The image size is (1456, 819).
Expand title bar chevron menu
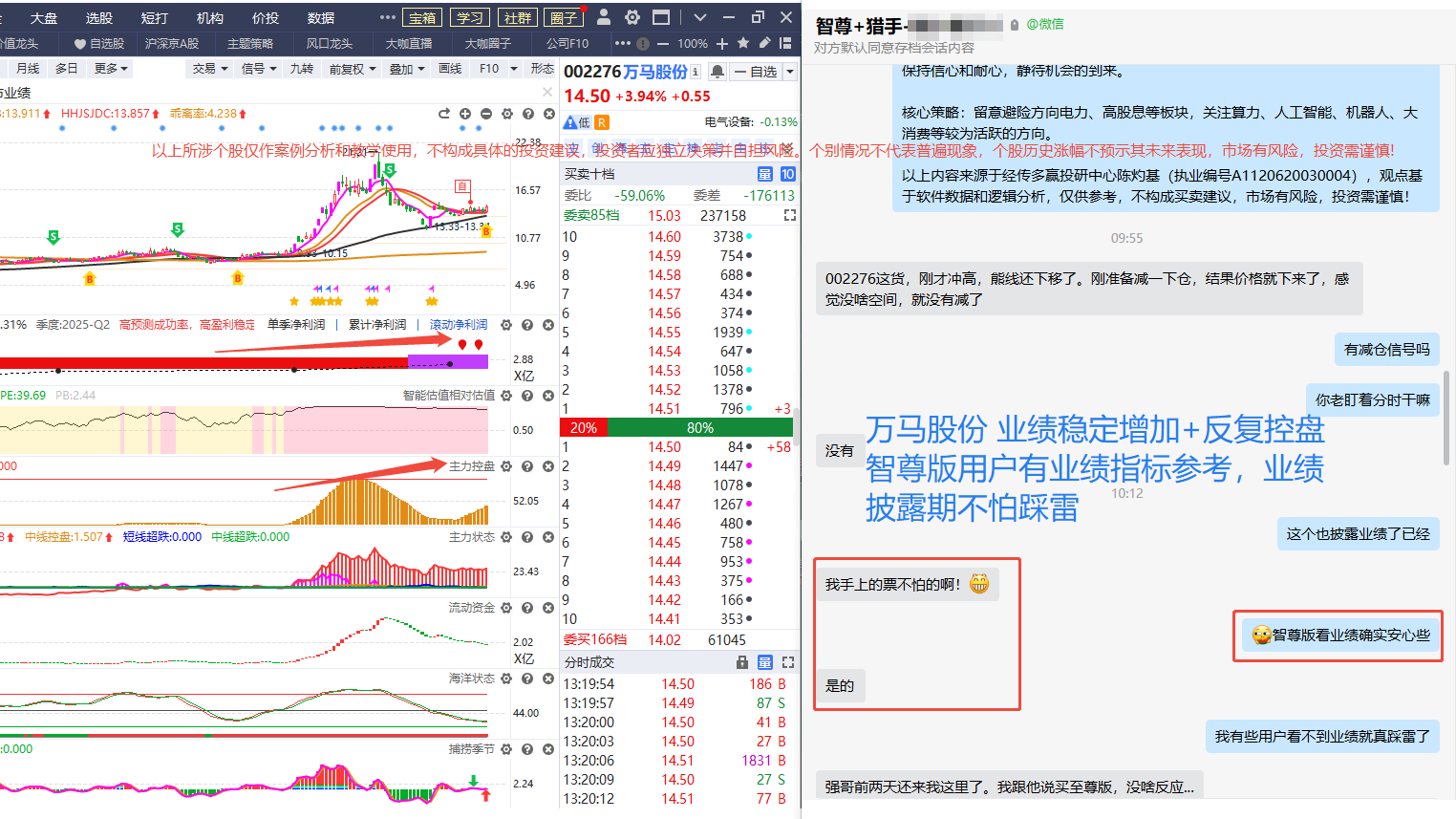coord(700,17)
